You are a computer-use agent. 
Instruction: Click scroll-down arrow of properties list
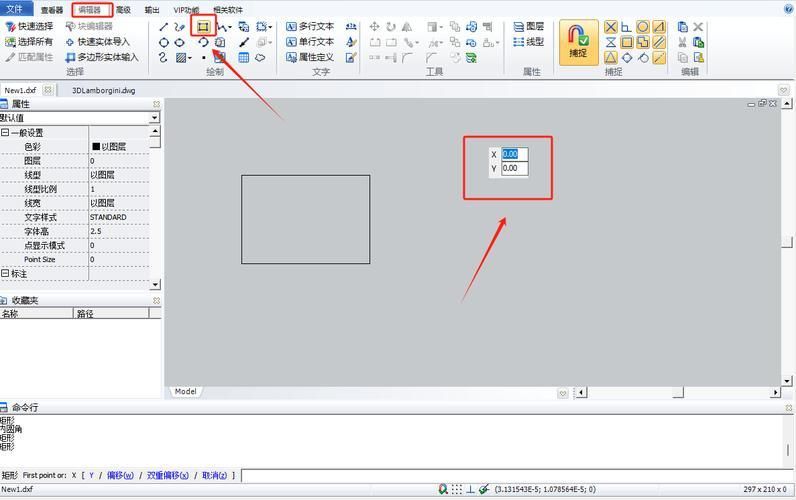pyautogui.click(x=155, y=284)
